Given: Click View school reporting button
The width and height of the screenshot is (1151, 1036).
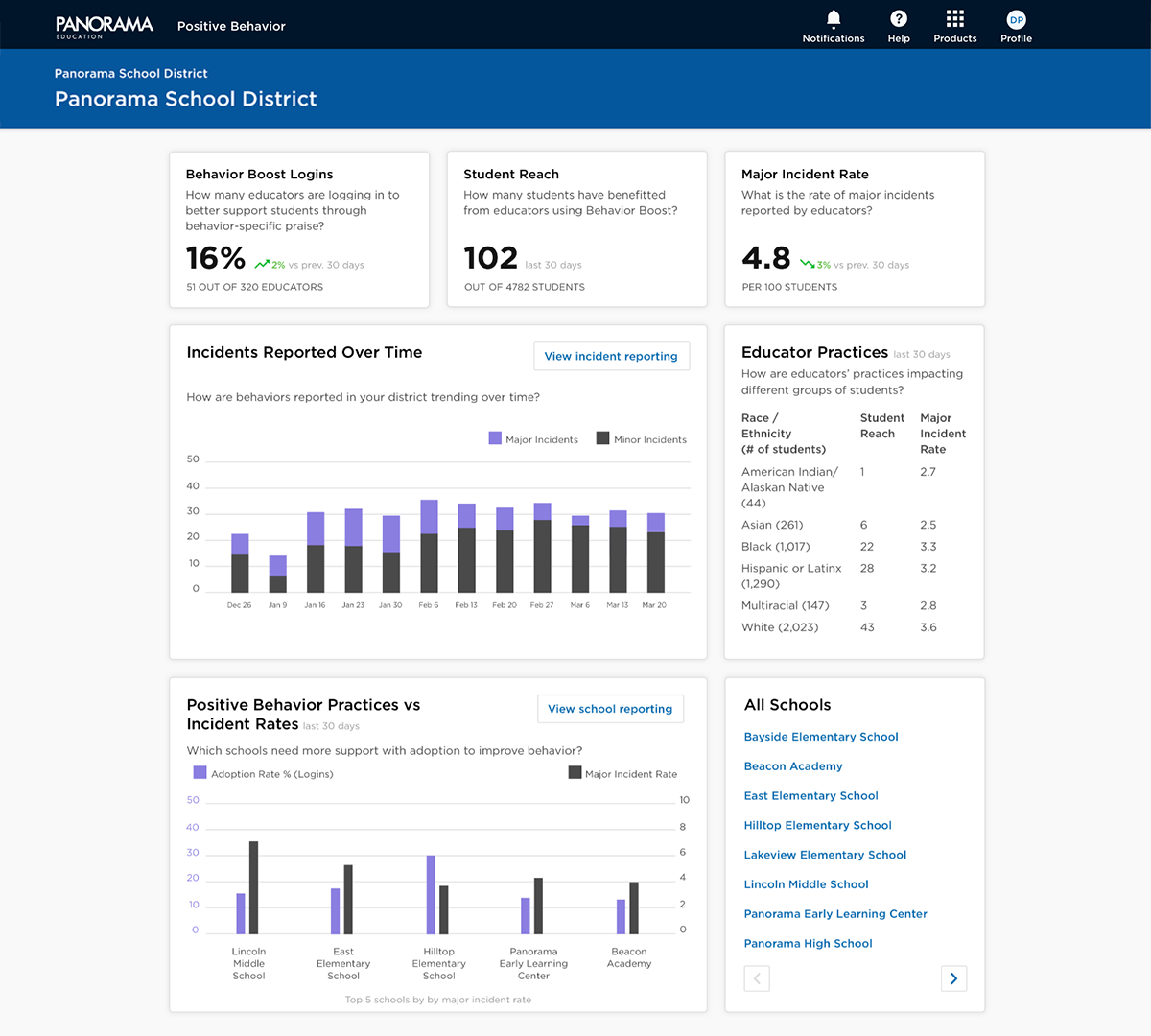Looking at the screenshot, I should click(x=610, y=709).
